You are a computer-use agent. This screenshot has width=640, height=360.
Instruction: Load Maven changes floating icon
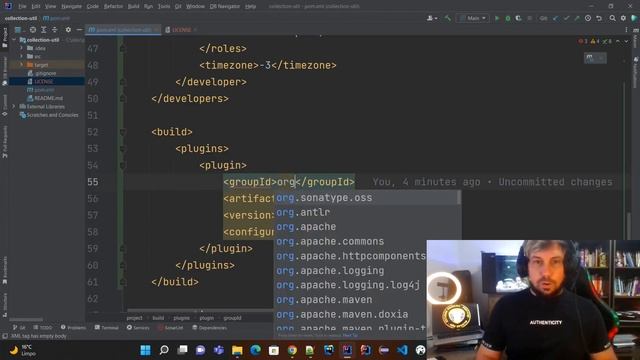pos(590,58)
